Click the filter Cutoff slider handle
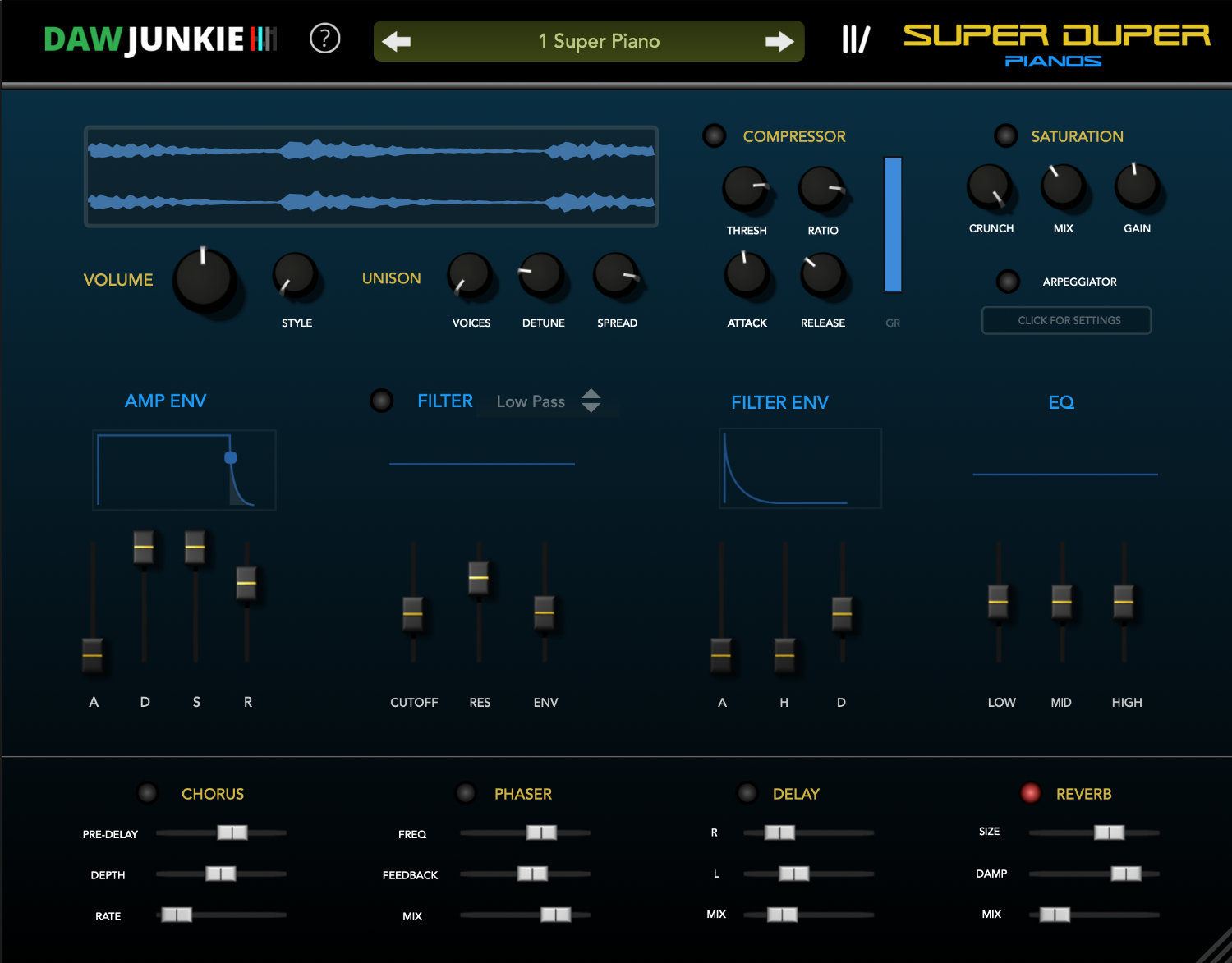This screenshot has height=963, width=1232. (412, 613)
